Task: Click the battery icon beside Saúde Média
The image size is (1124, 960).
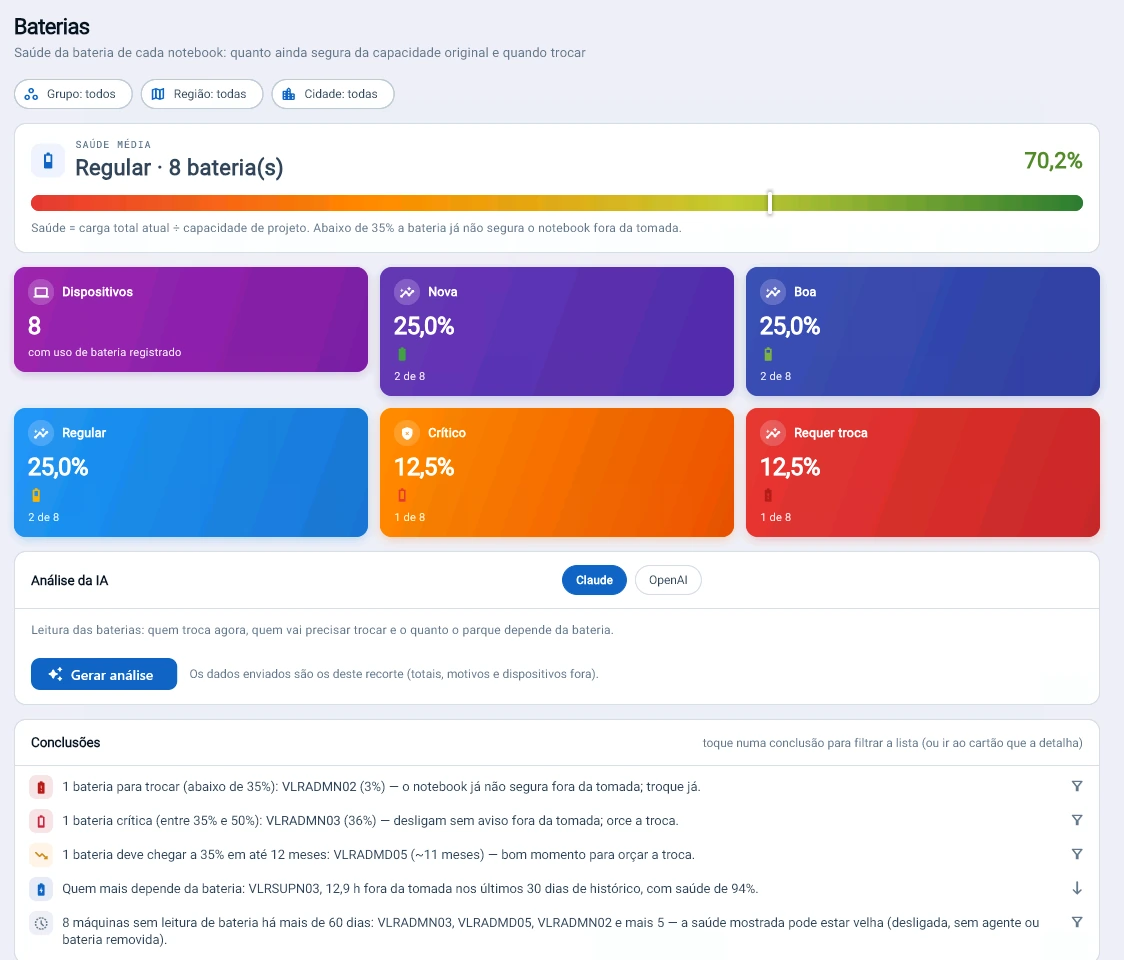Action: [48, 160]
